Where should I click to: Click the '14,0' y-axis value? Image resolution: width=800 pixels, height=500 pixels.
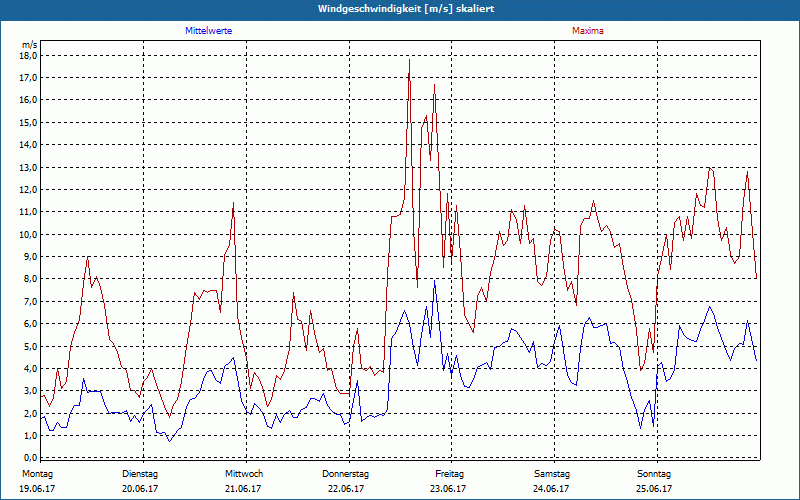[29, 145]
